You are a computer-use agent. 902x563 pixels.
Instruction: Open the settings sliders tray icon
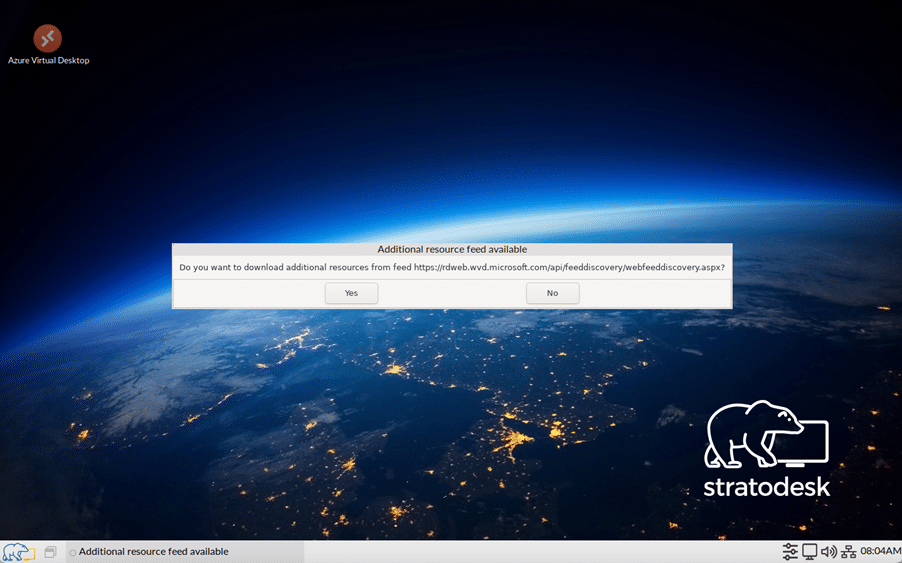(790, 551)
